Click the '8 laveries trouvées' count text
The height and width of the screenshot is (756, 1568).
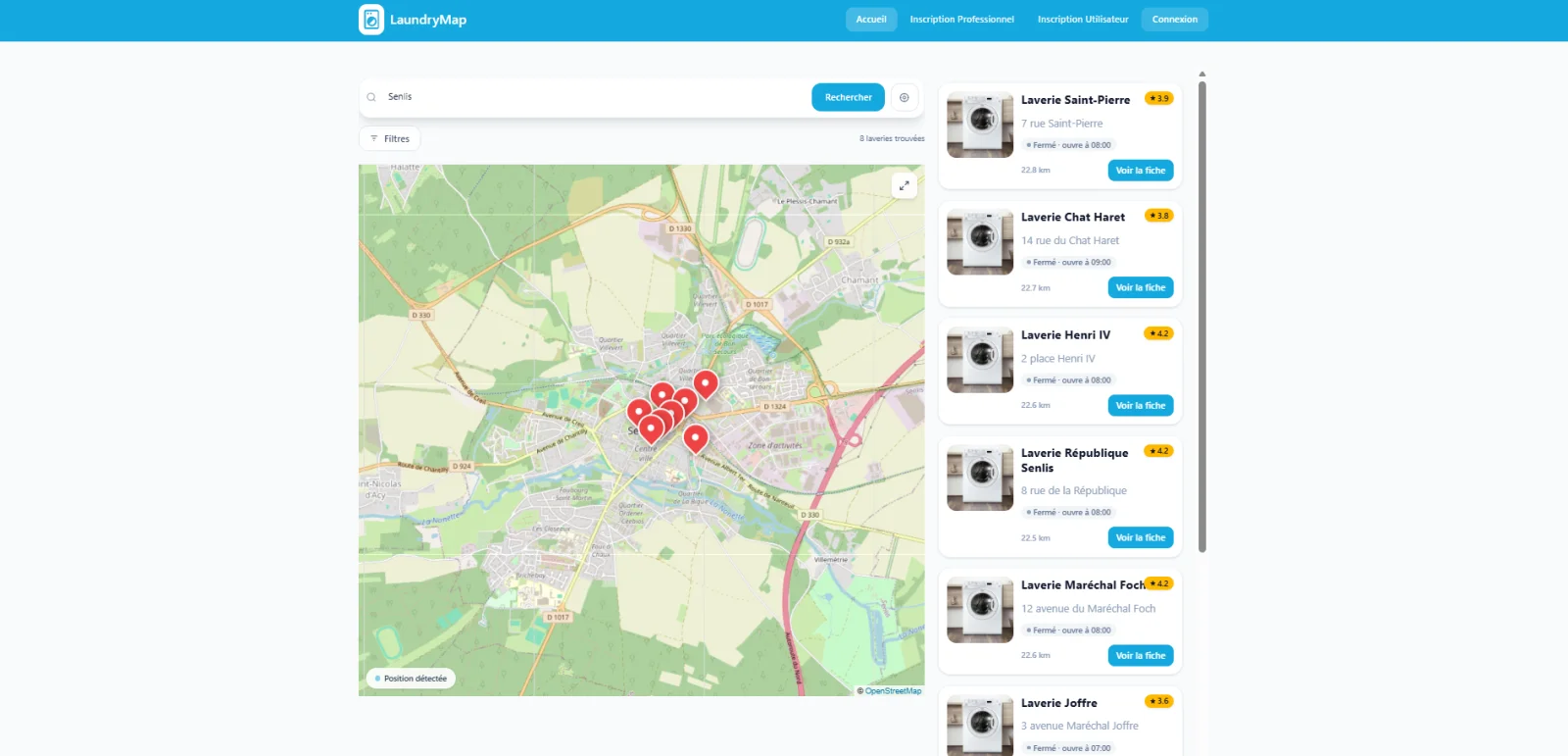[x=892, y=139]
